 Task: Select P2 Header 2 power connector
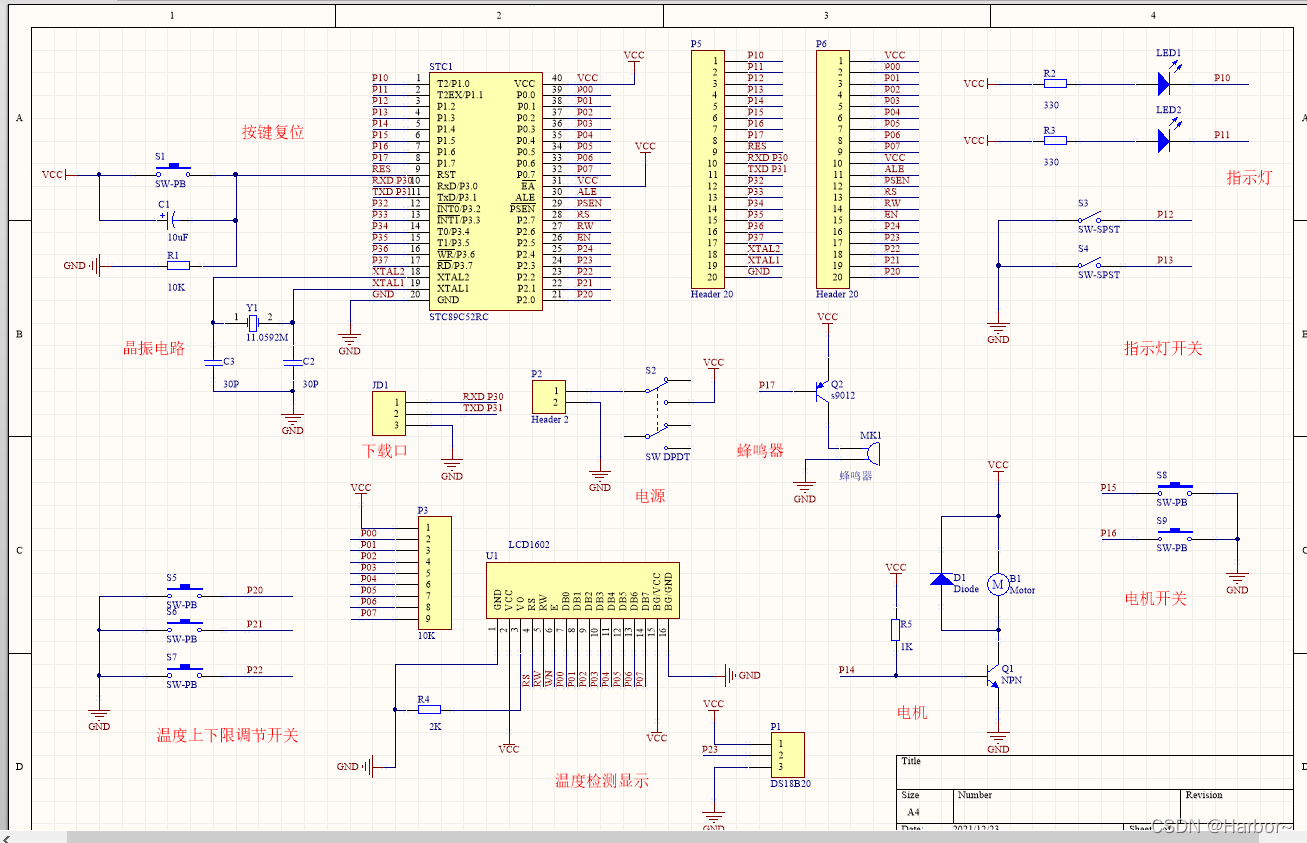548,397
